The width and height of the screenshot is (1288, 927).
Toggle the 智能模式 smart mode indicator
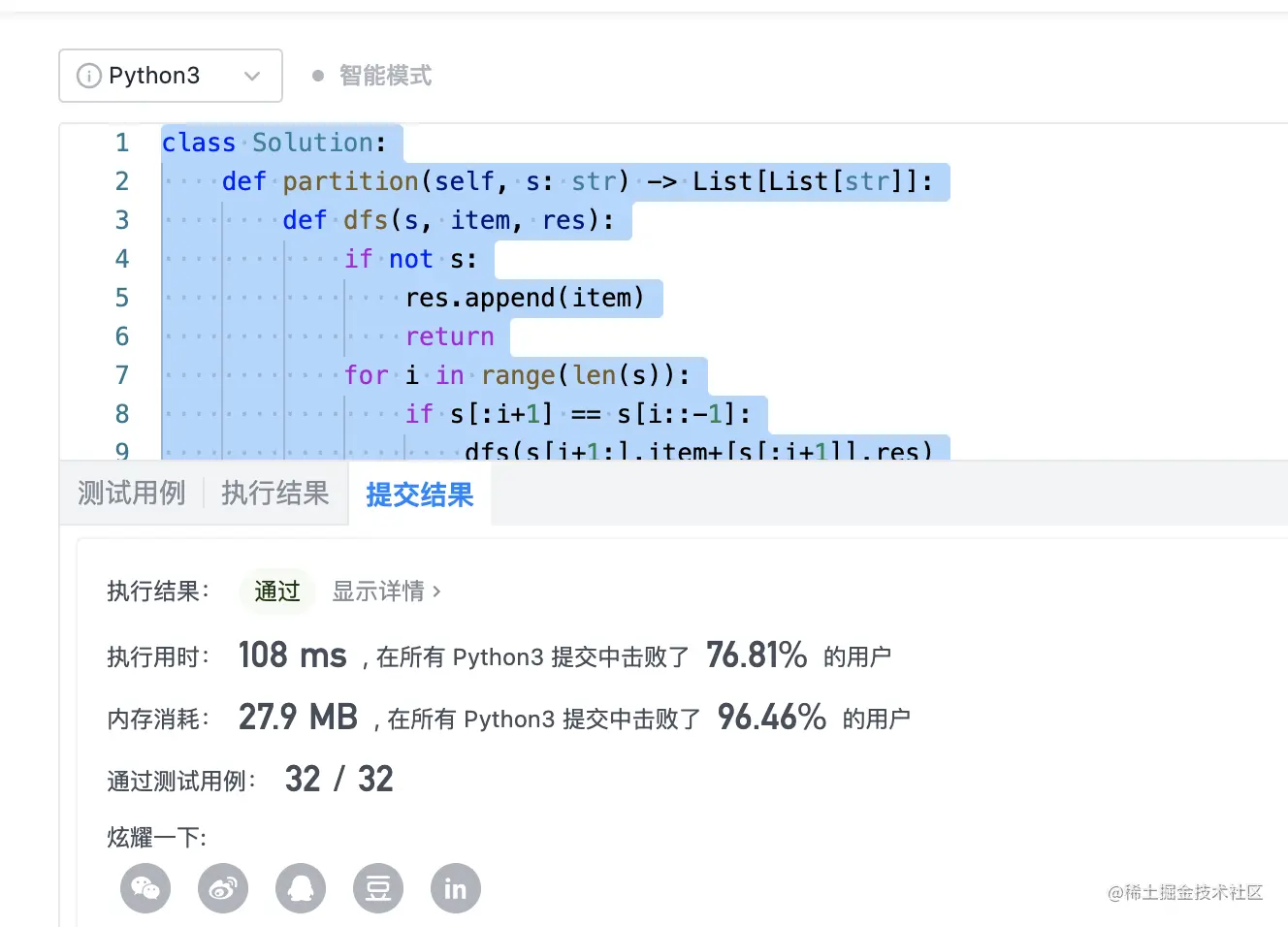[372, 76]
